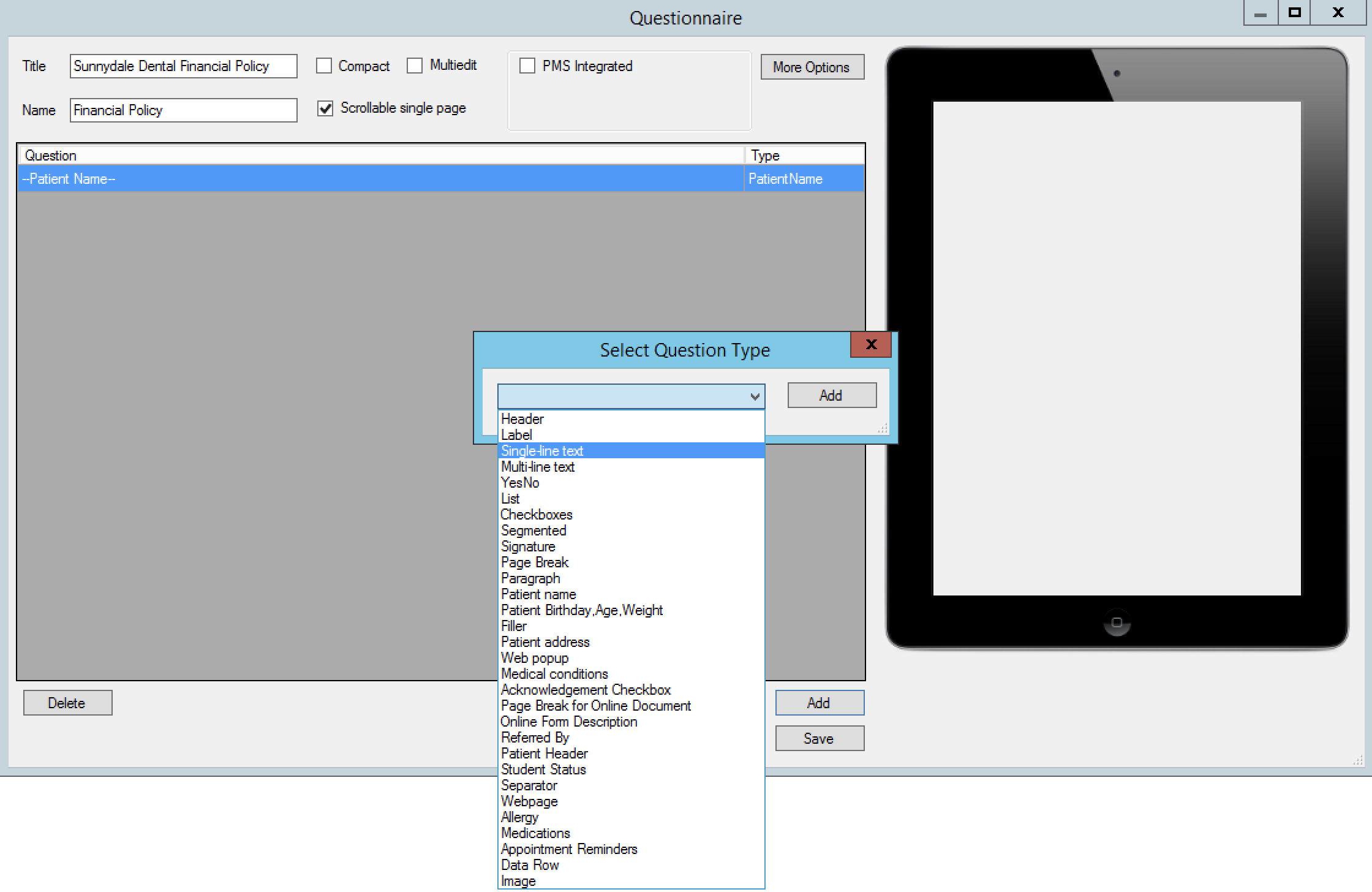
Task: Select Student Status option
Action: click(x=631, y=769)
